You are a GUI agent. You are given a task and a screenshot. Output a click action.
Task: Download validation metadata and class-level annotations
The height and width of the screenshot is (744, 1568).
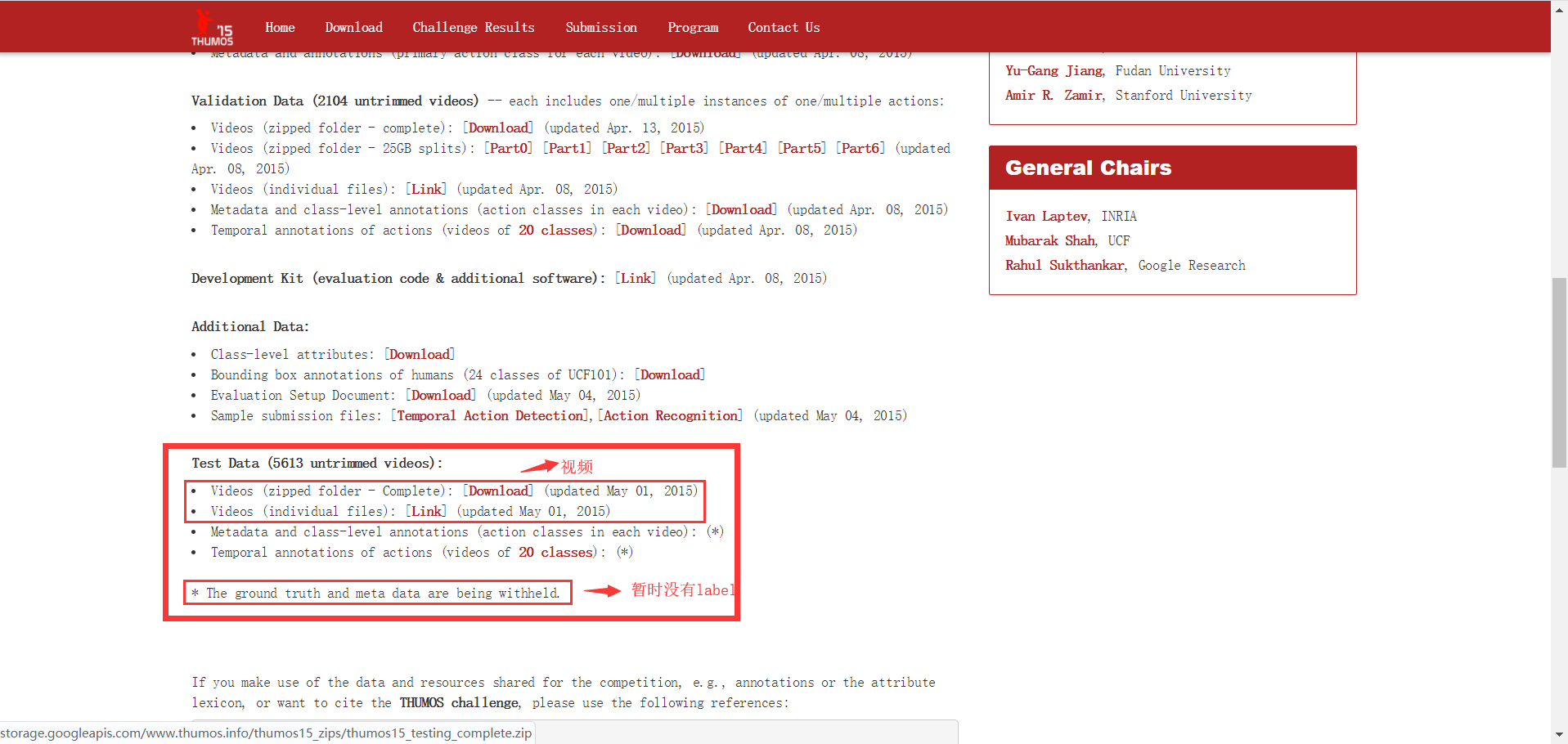pos(742,210)
